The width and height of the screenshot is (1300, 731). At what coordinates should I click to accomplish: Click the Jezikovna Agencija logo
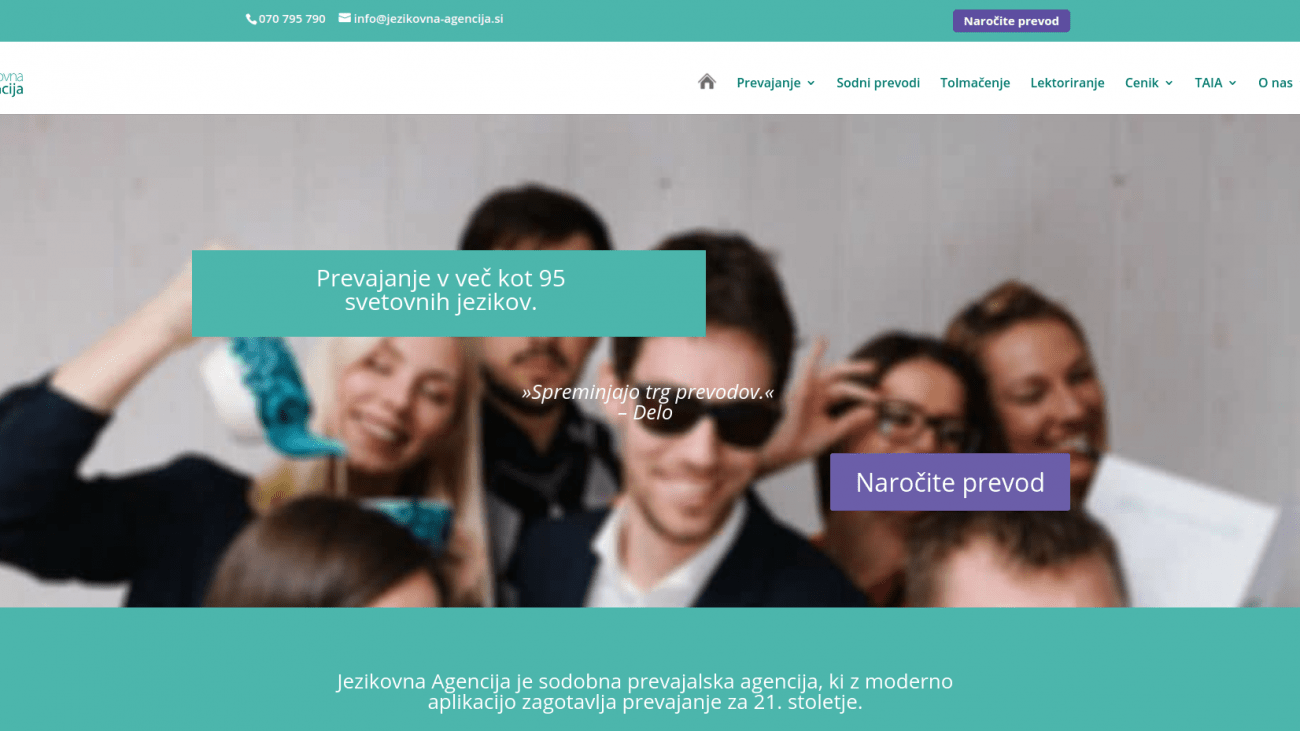tap(11, 83)
